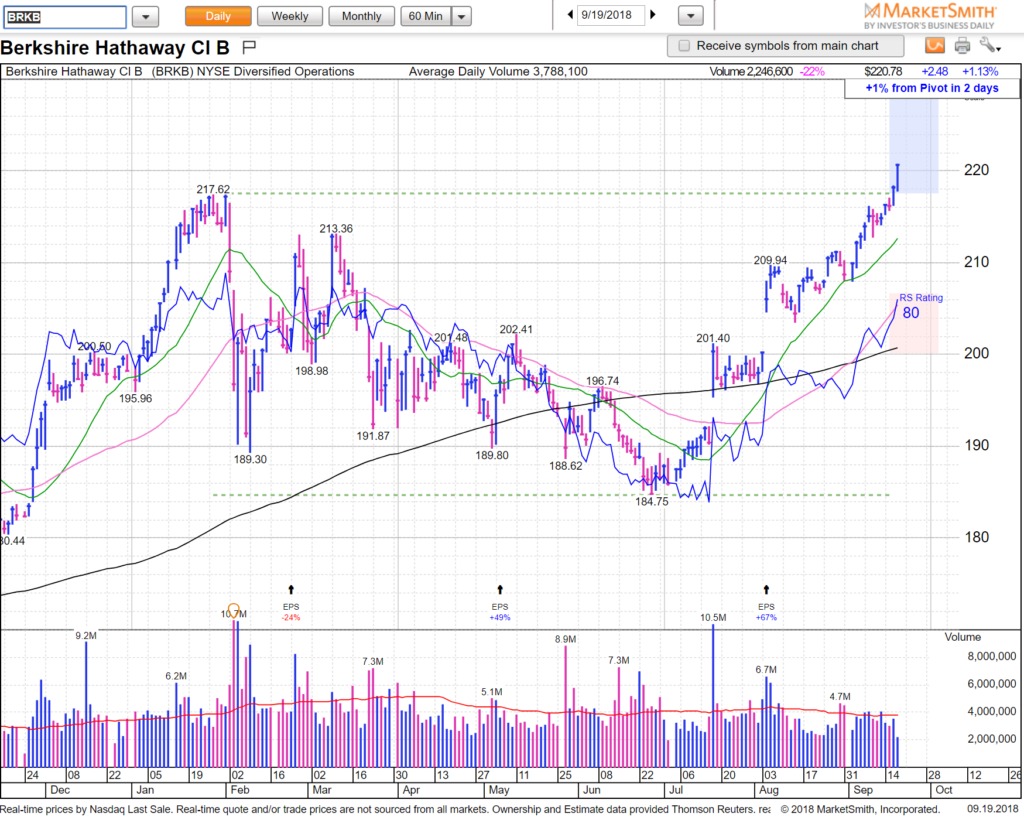
Task: Click the 189.80 price label
Action: 492,455
